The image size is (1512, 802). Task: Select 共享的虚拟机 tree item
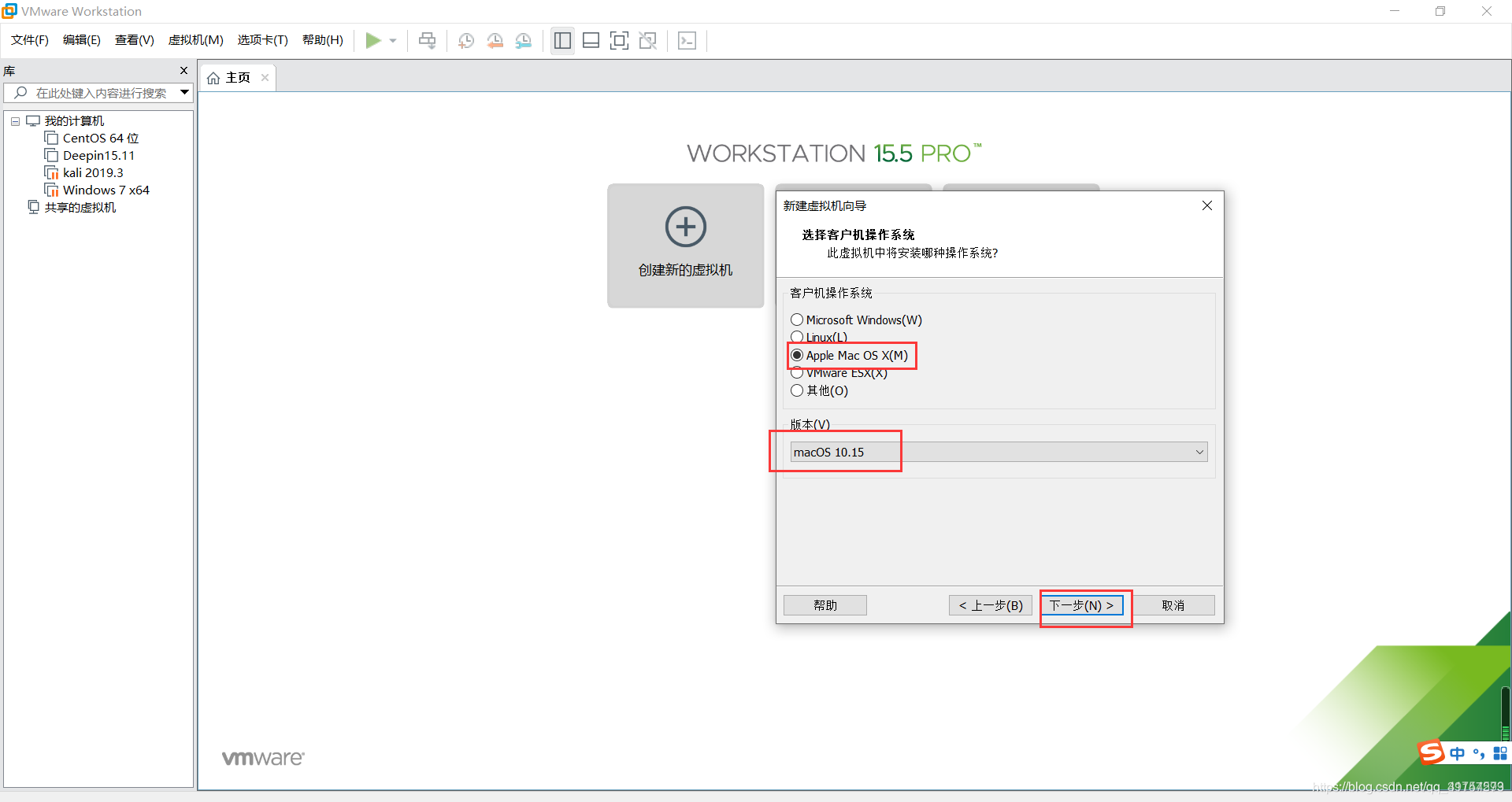[80, 208]
